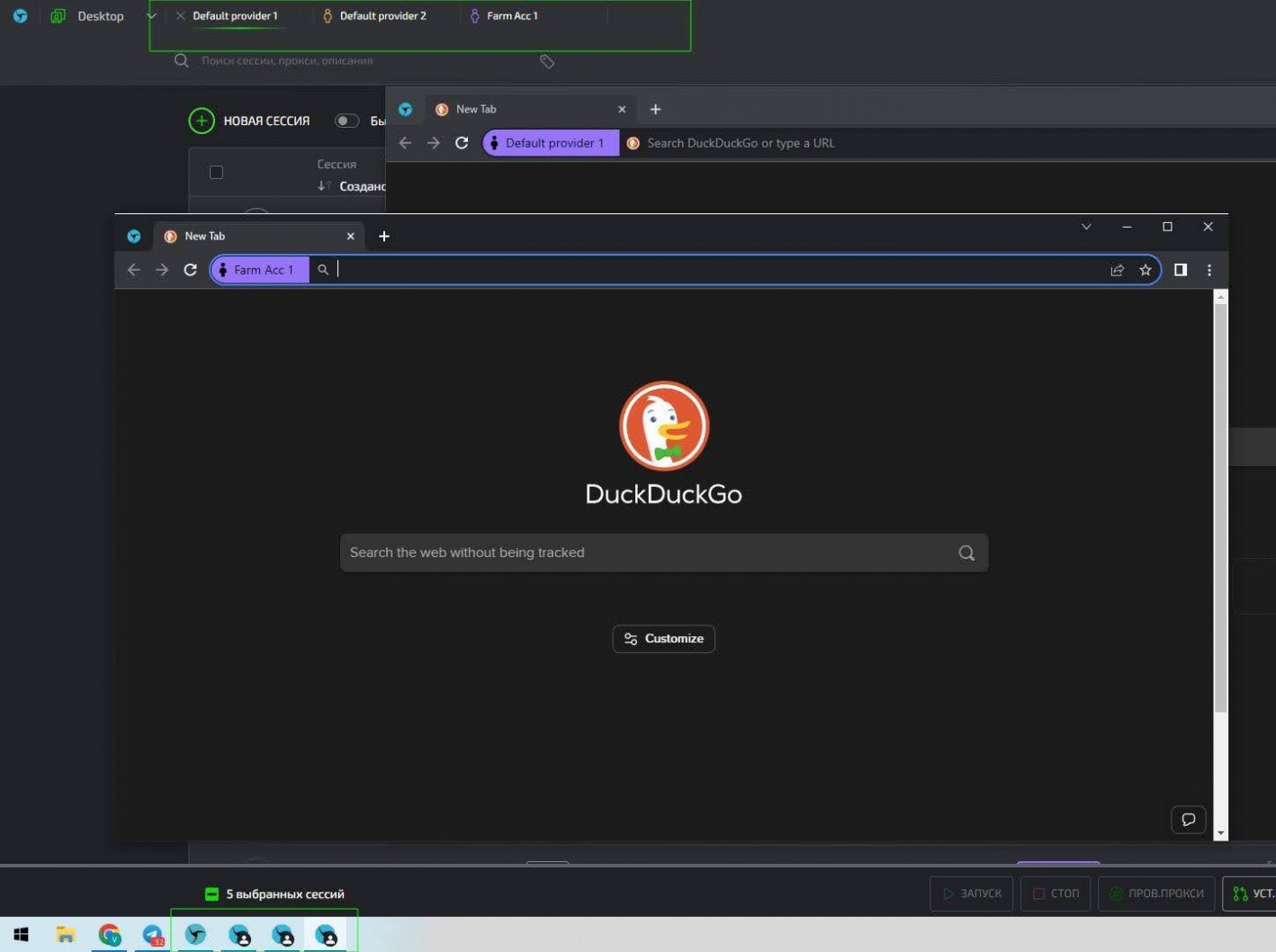Image resolution: width=1276 pixels, height=952 pixels.
Task: Open the side panel icon
Action: click(x=1181, y=270)
